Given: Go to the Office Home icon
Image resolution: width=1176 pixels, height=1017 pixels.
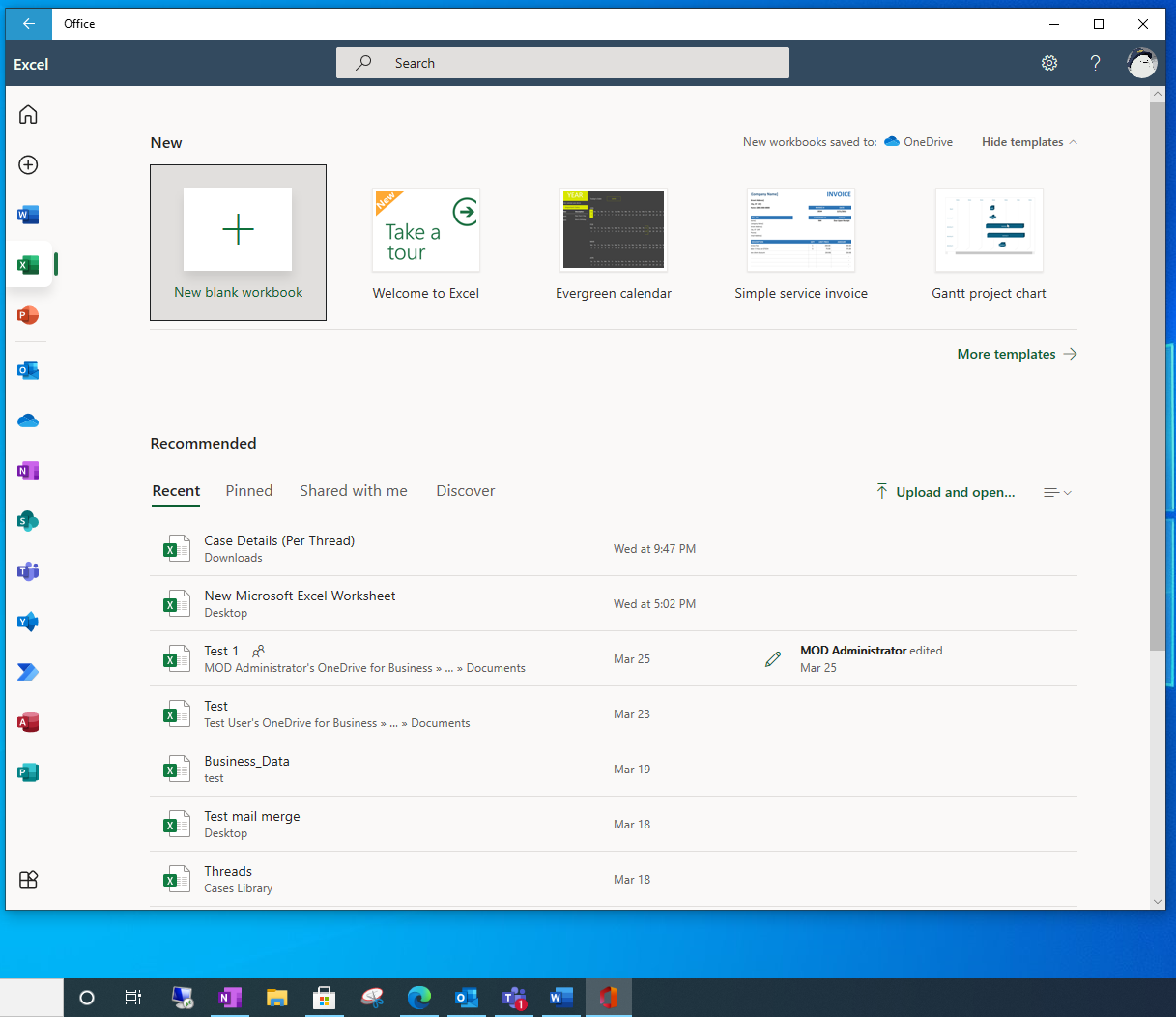Looking at the screenshot, I should (28, 113).
